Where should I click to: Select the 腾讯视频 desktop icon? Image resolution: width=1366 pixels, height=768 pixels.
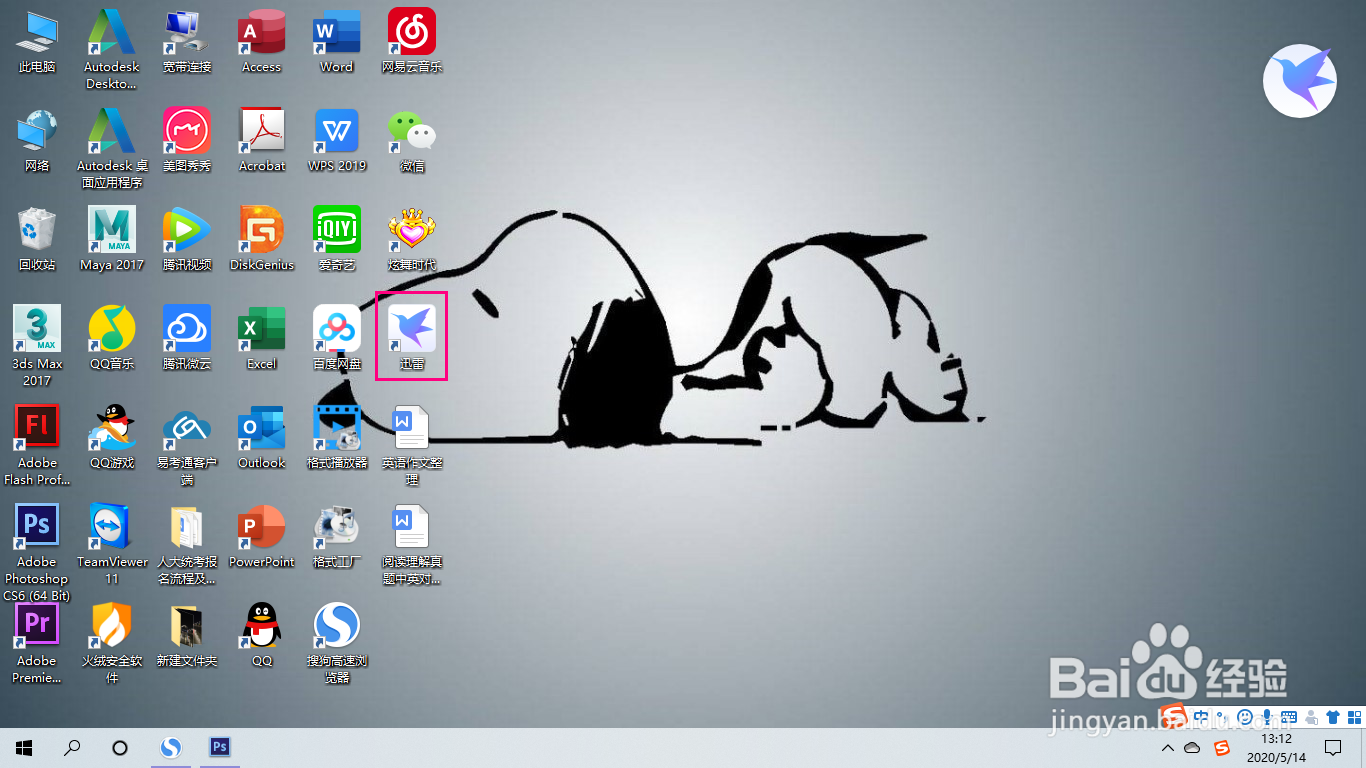(187, 240)
